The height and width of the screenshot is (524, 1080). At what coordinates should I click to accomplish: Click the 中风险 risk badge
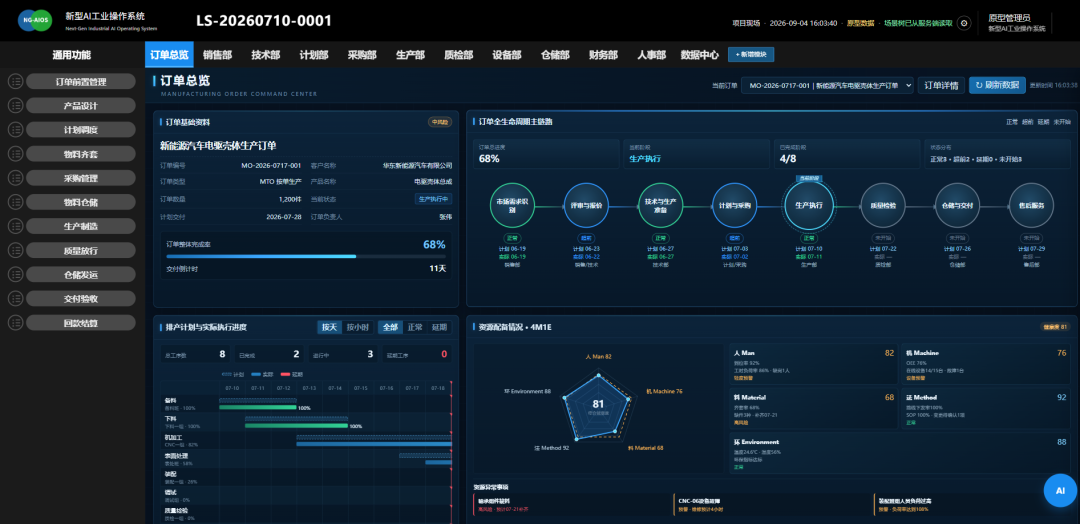click(439, 122)
